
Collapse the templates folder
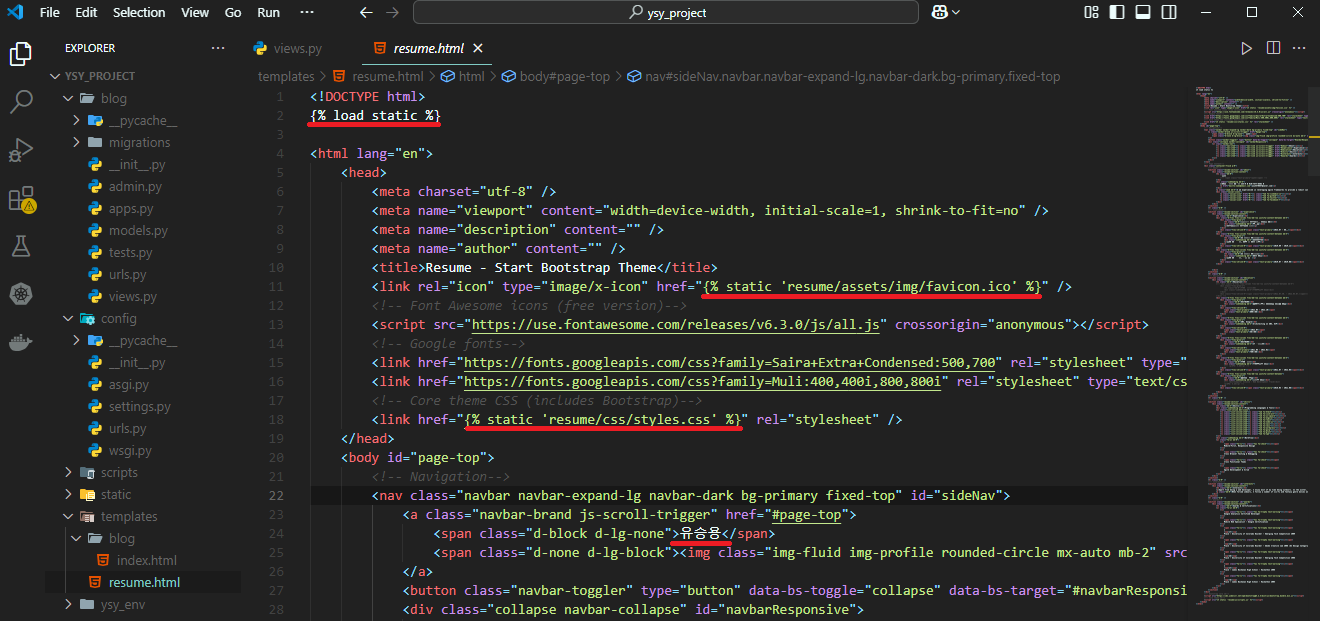click(68, 516)
